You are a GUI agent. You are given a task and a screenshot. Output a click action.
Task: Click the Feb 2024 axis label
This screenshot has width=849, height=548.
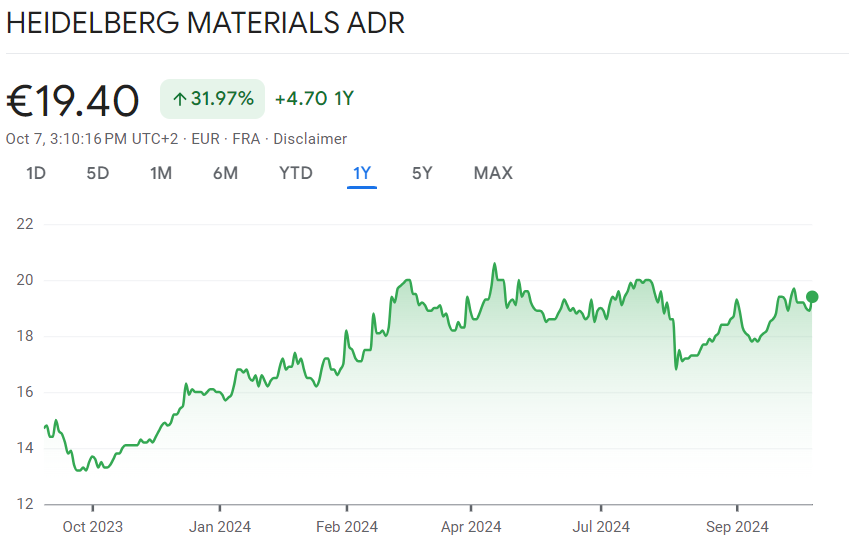347,527
